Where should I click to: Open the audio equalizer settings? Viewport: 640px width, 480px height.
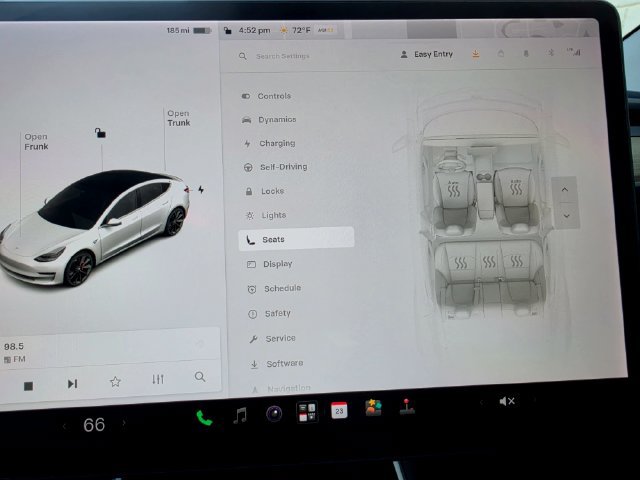click(x=158, y=379)
